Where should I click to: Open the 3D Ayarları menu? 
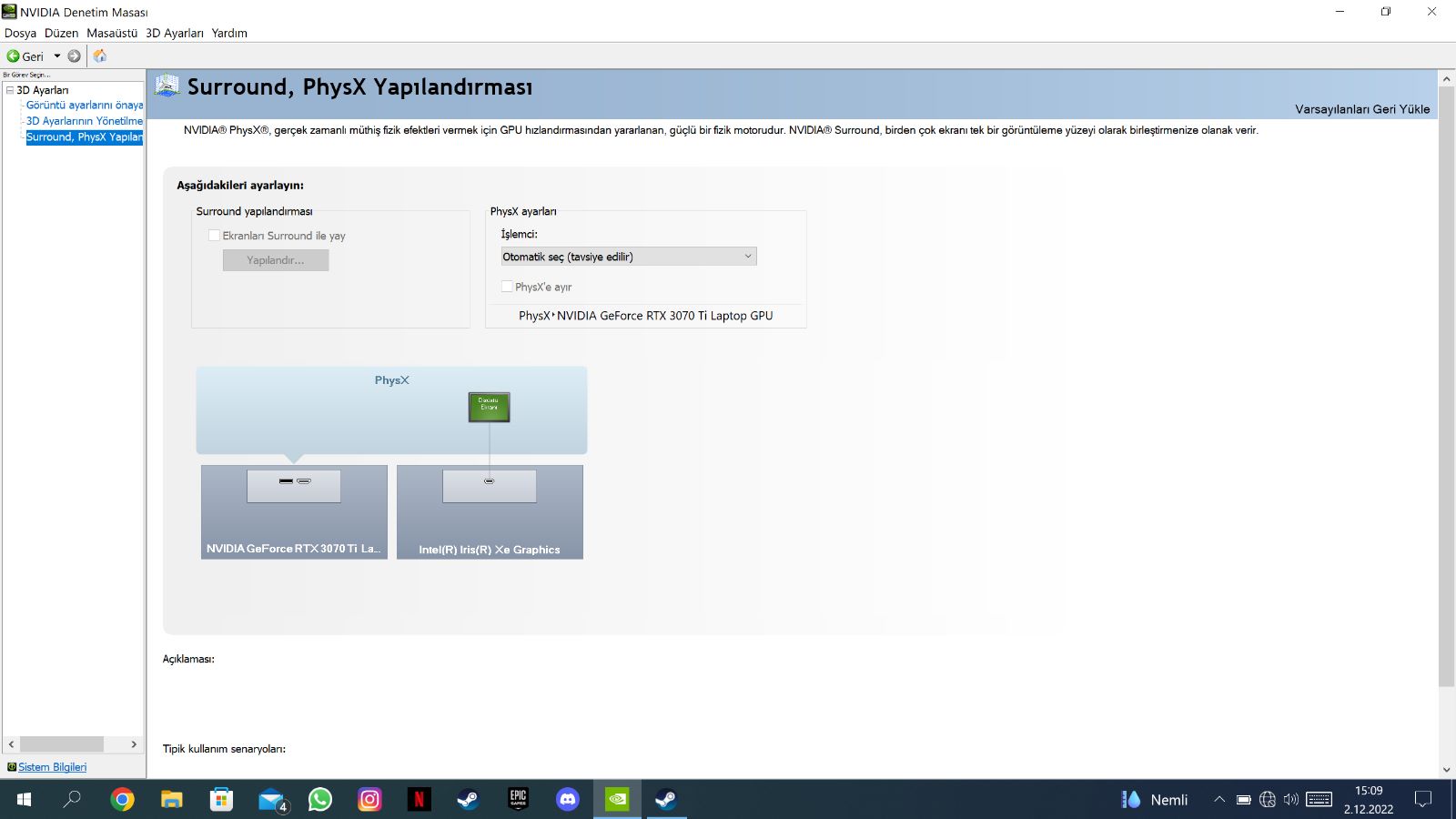tap(175, 33)
